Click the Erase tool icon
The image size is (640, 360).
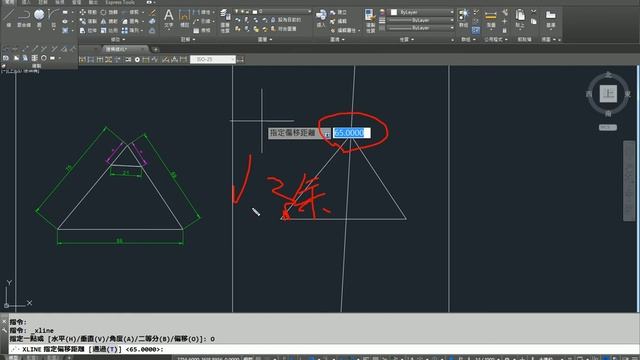[152, 12]
